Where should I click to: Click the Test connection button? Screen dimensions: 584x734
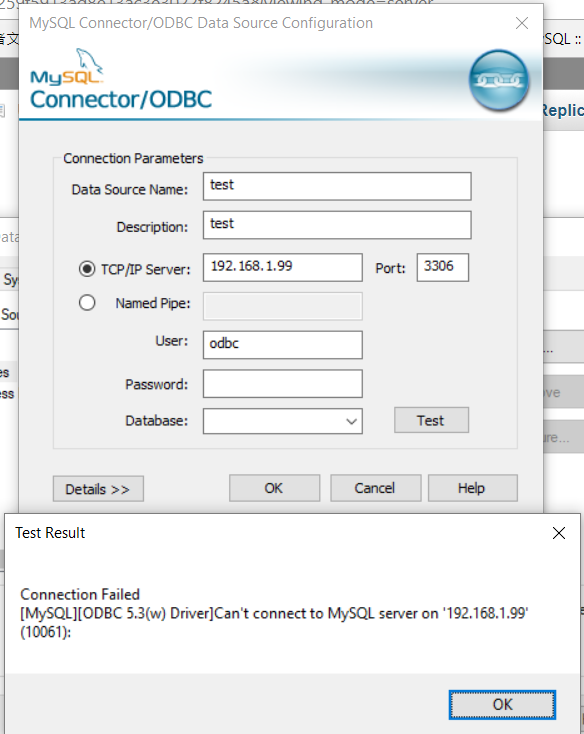click(x=431, y=420)
